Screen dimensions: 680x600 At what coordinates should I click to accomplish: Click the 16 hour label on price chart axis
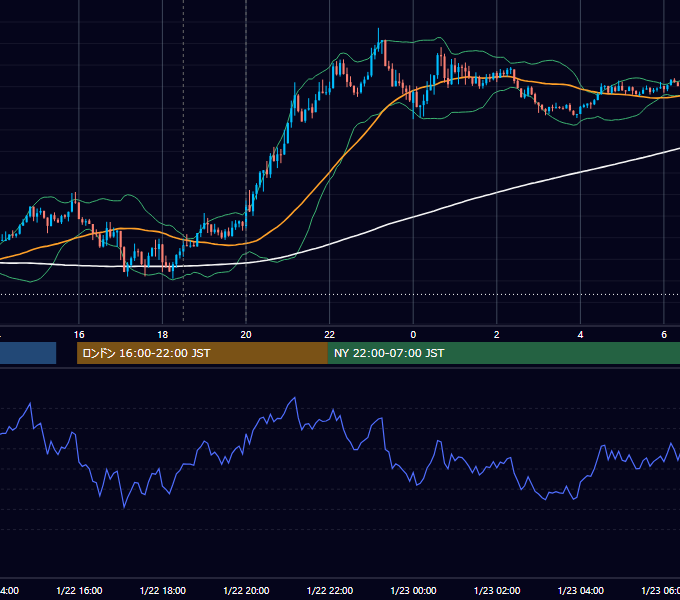(x=79, y=335)
